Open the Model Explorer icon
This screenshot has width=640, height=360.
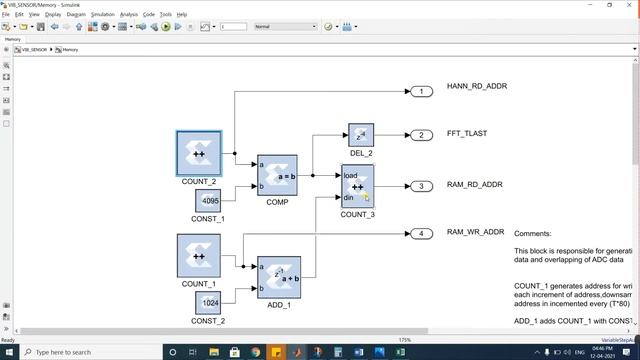(122, 27)
